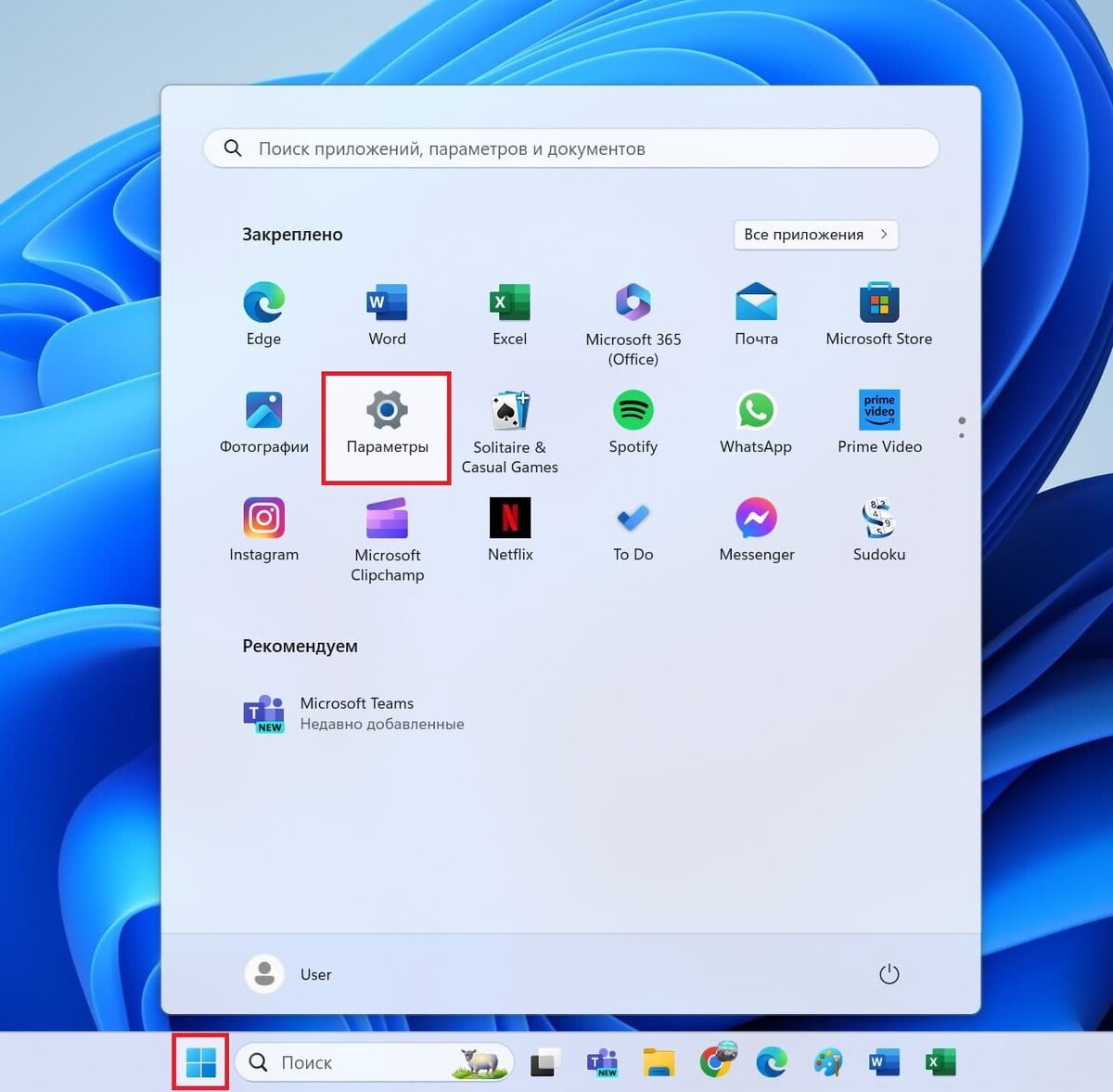Click the Windows Start button in taskbar
Viewport: 1113px width, 1092px height.
click(x=200, y=1062)
